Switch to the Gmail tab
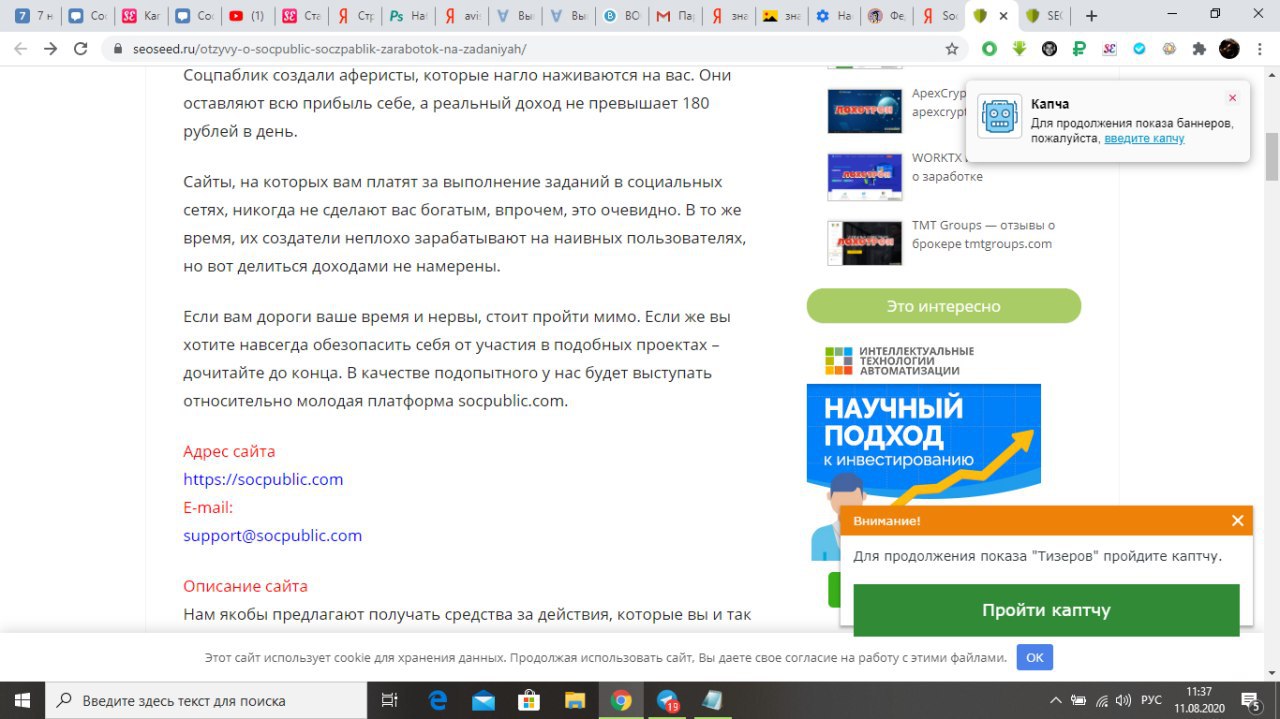The height and width of the screenshot is (719, 1280). [675, 16]
